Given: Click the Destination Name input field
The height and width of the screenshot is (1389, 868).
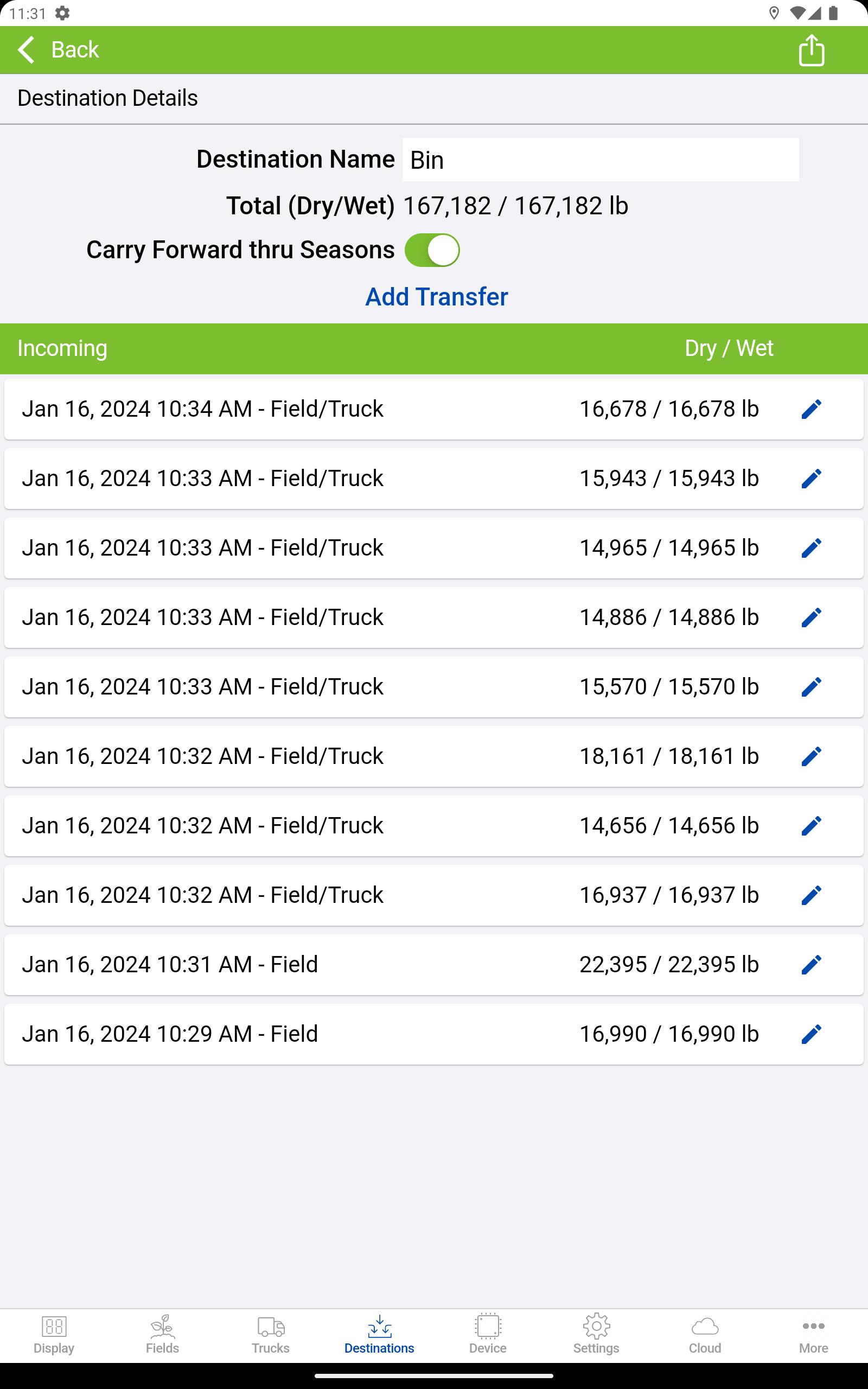Looking at the screenshot, I should (601, 160).
